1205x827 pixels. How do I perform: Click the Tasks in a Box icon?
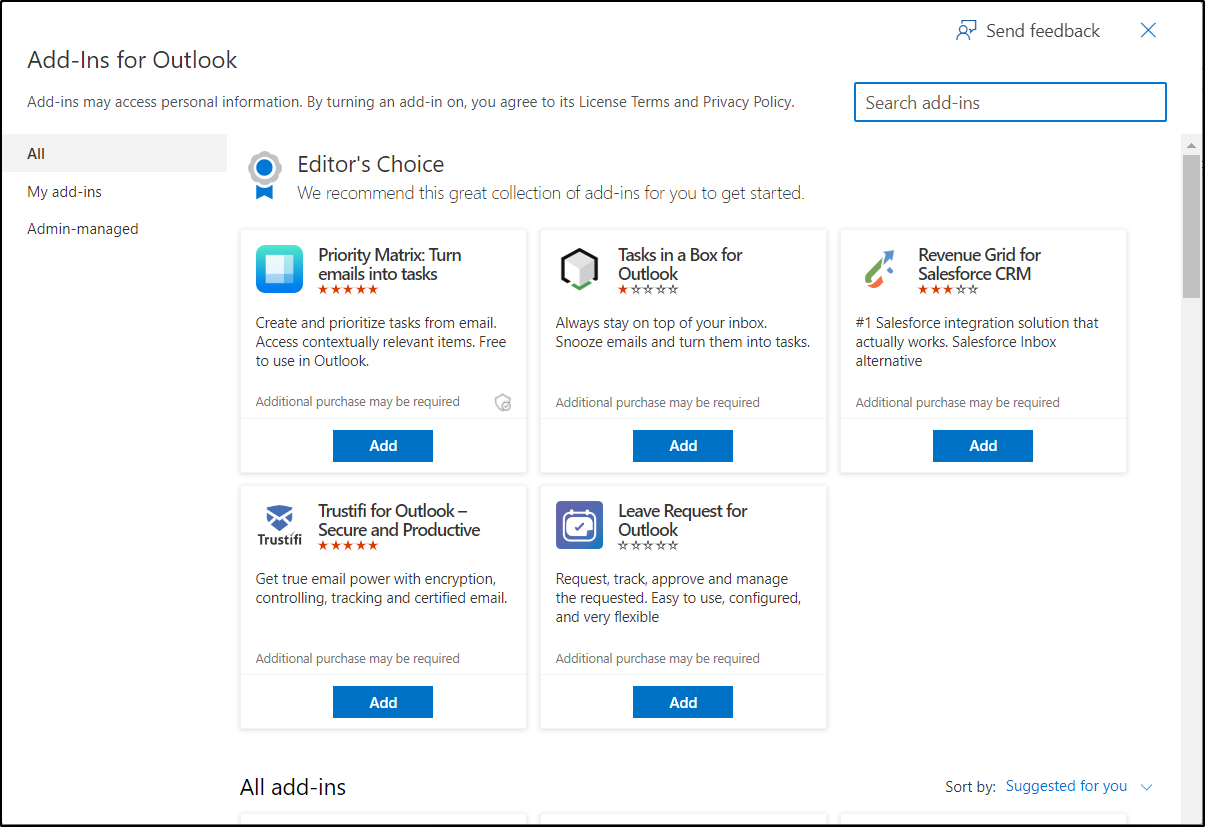(x=579, y=269)
